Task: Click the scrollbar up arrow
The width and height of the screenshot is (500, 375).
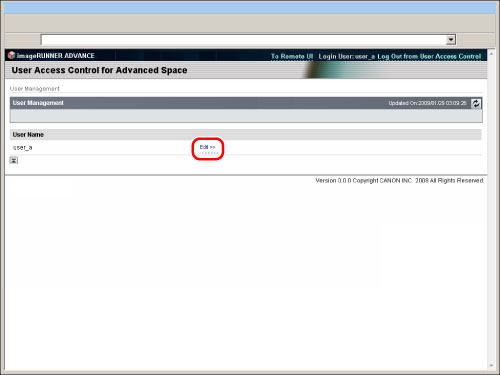Action: [x=491, y=54]
